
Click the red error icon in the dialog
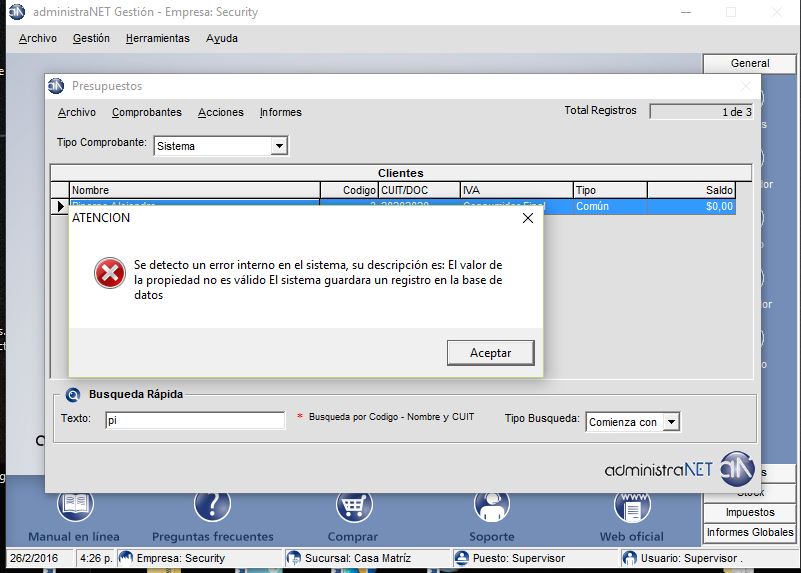tap(110, 273)
